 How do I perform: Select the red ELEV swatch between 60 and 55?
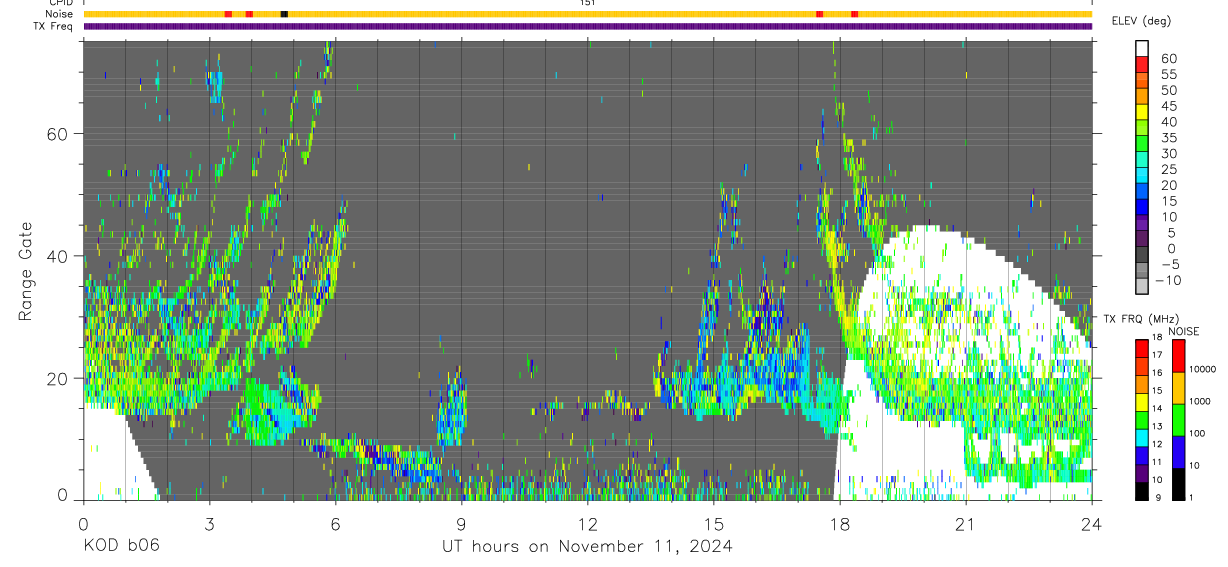tap(1142, 66)
